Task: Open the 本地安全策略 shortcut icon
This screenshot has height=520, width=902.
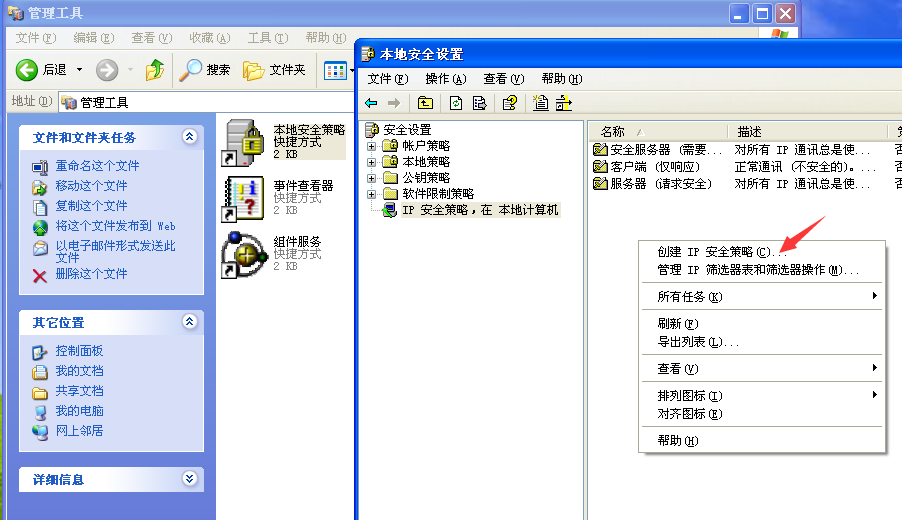Action: click(241, 142)
